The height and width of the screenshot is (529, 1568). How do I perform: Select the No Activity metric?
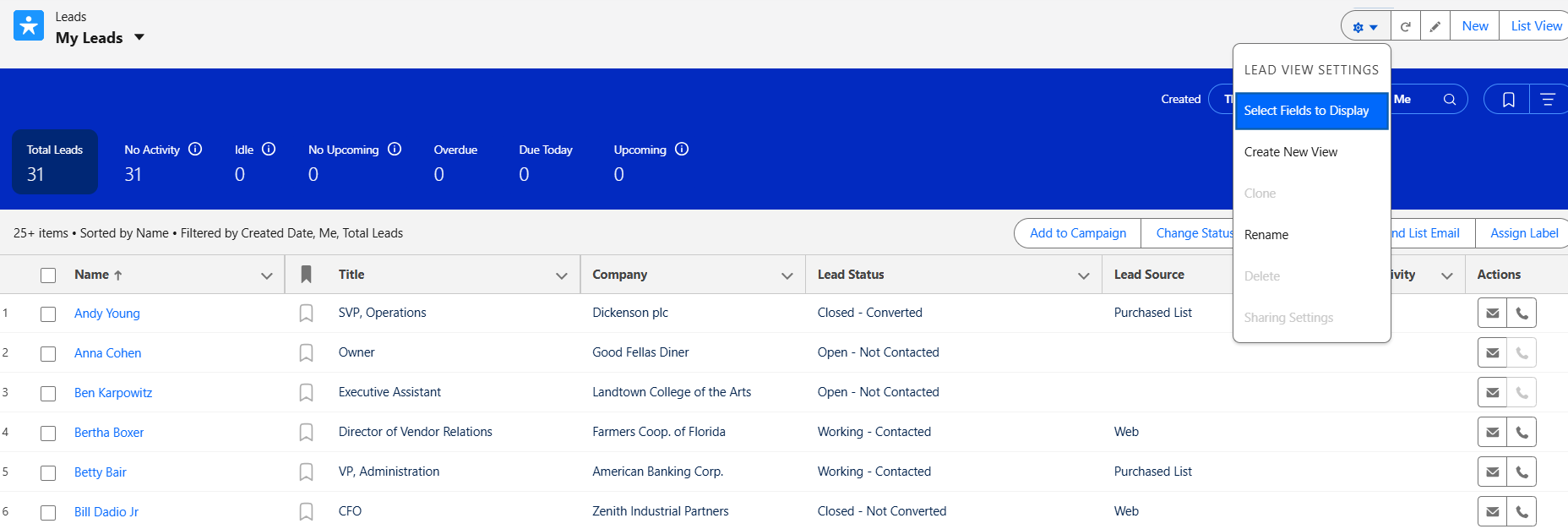[x=163, y=161]
